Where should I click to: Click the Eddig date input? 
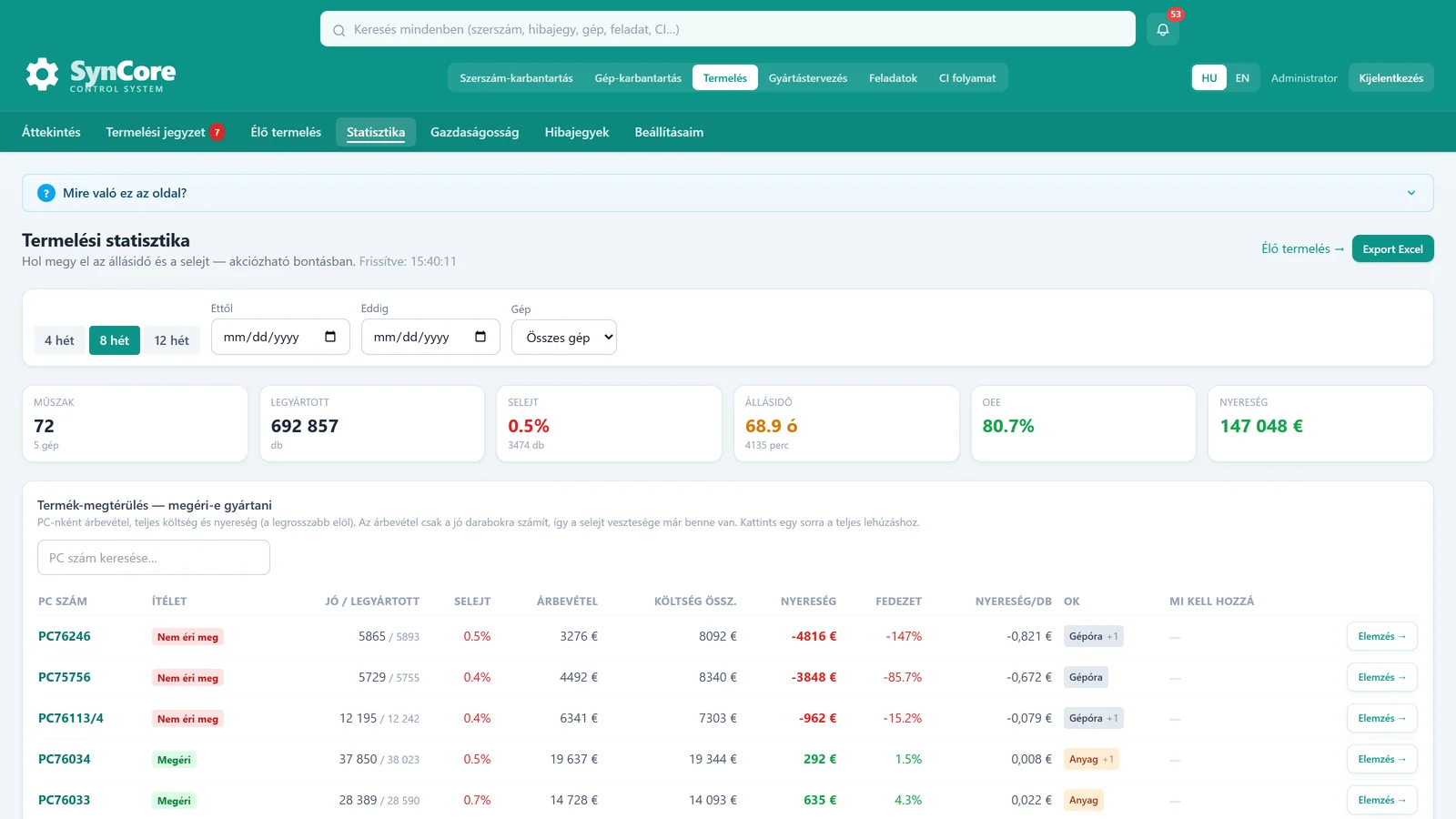pos(430,337)
